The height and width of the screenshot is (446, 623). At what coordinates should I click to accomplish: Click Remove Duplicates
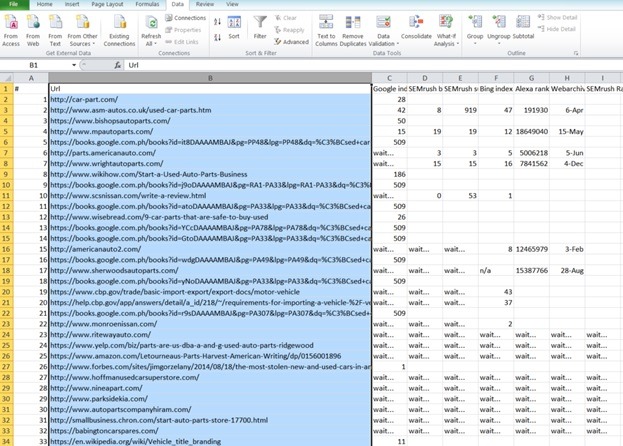[353, 31]
